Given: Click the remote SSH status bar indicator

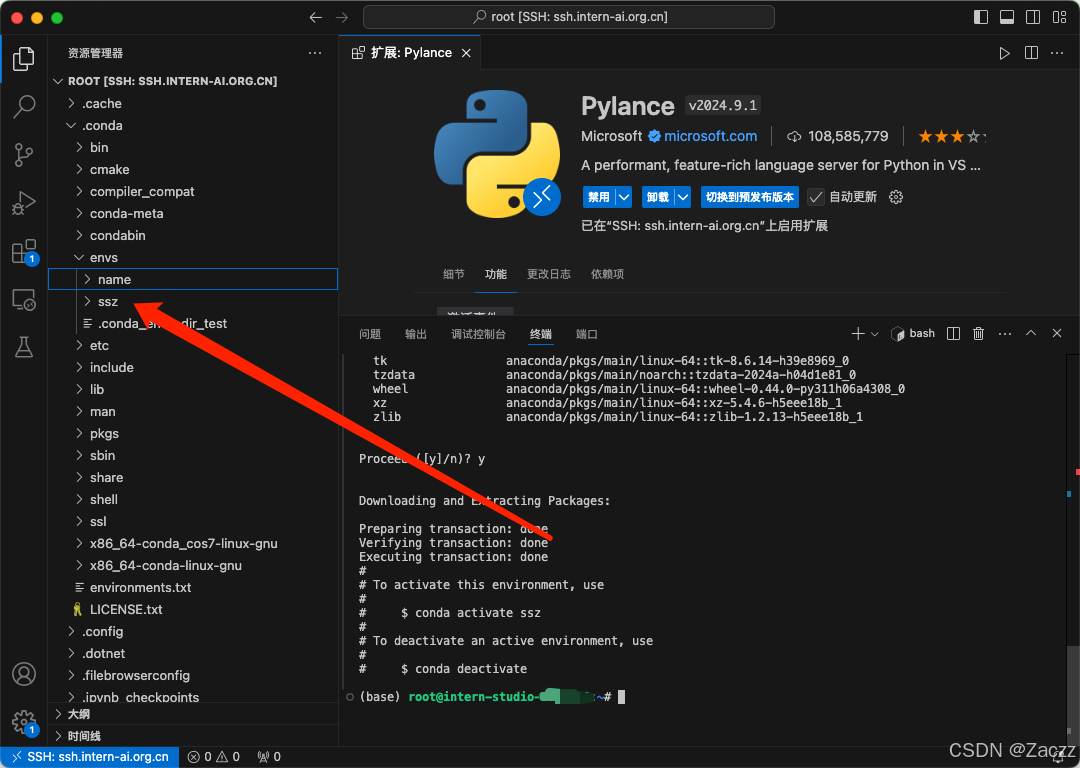Looking at the screenshot, I should point(90,757).
